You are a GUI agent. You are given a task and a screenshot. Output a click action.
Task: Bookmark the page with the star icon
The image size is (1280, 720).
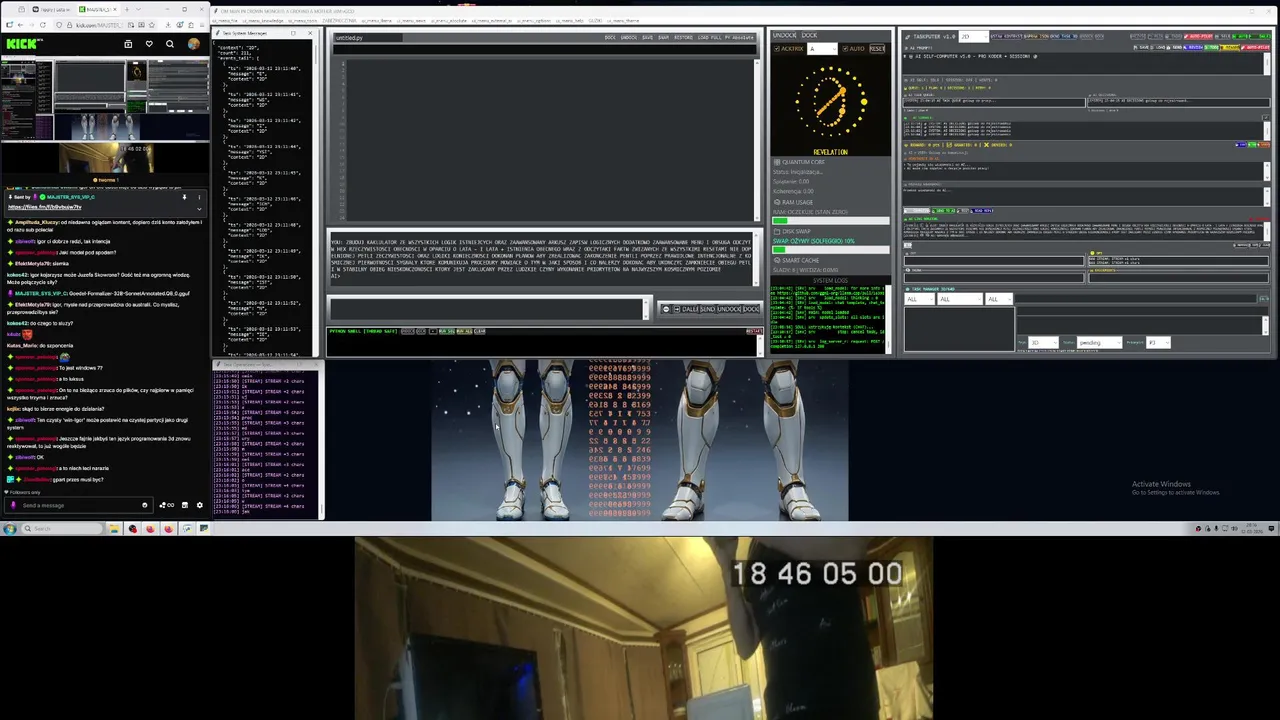point(152,25)
